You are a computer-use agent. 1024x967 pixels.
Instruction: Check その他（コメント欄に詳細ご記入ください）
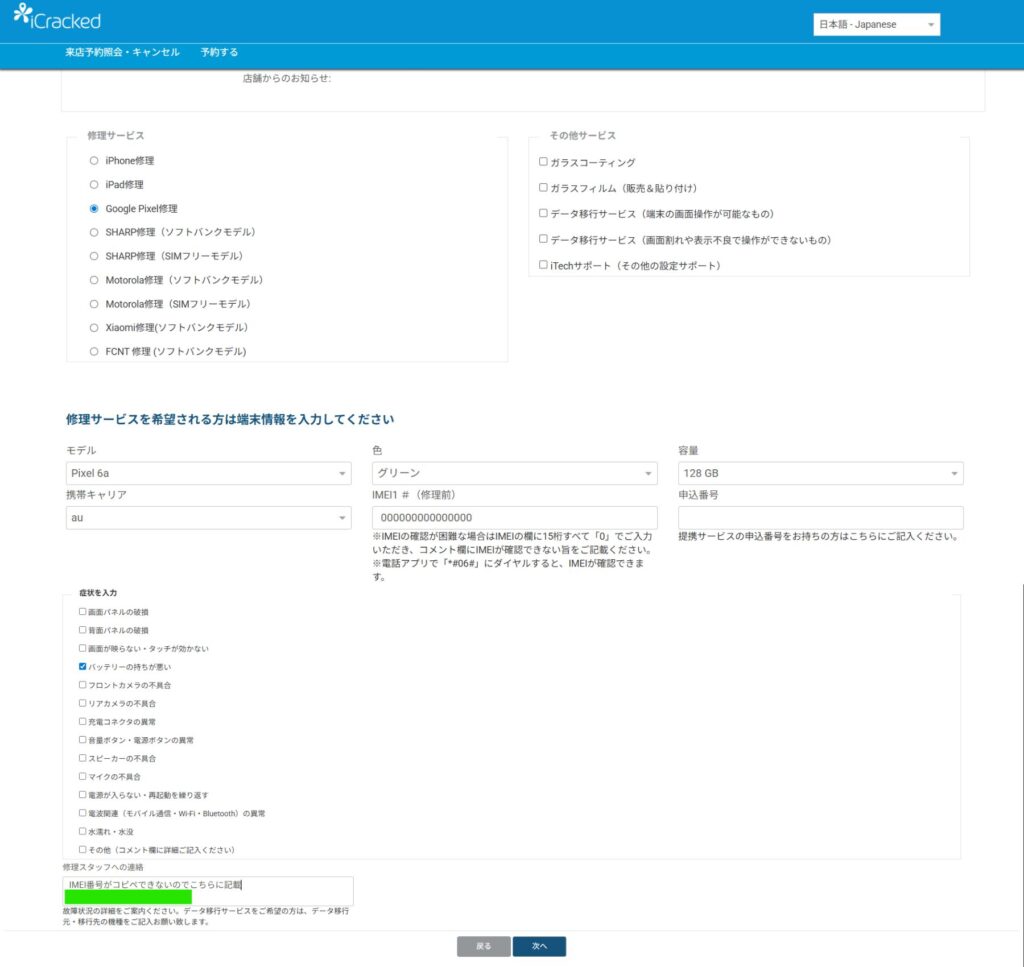(x=82, y=849)
